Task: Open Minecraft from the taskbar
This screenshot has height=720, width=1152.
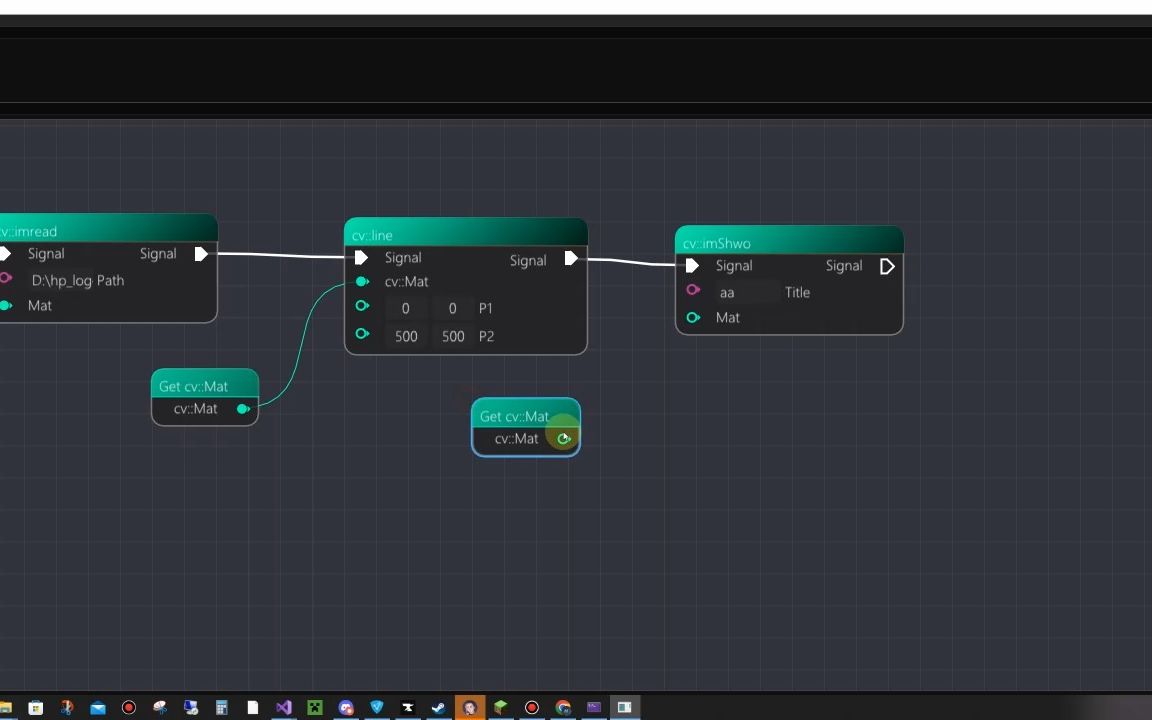Action: tap(314, 708)
